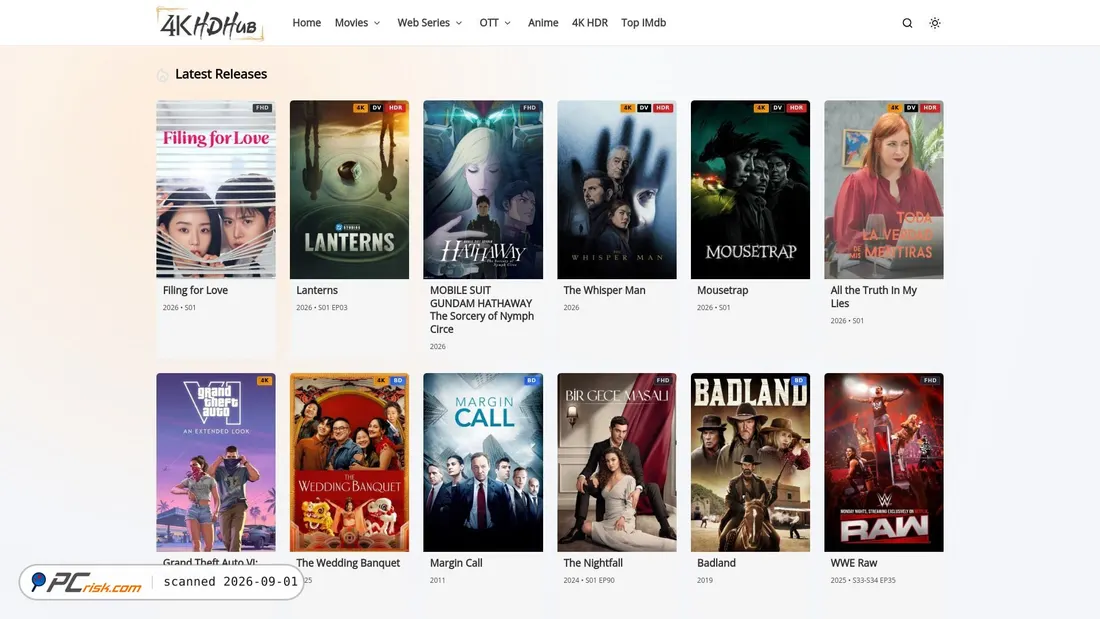Expand the Web Series dropdown

[x=429, y=22]
